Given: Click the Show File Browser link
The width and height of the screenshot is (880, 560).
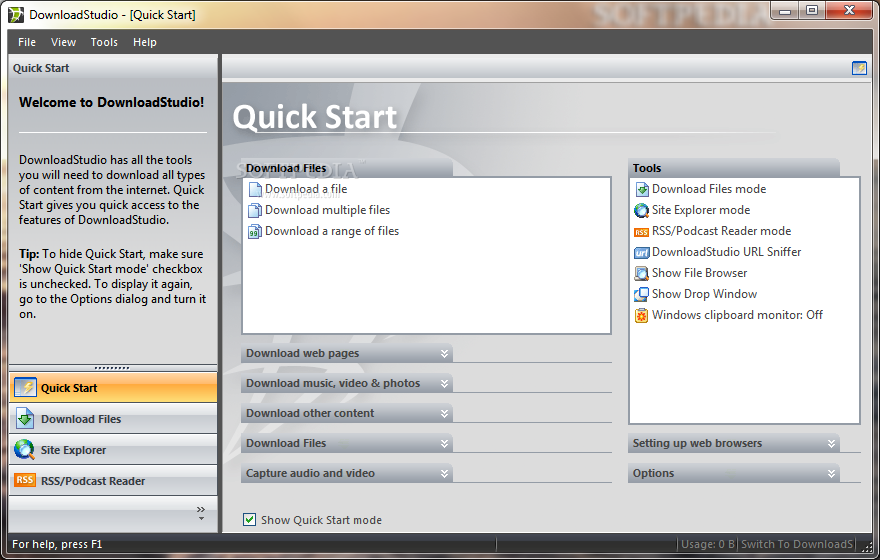Looking at the screenshot, I should tap(699, 273).
